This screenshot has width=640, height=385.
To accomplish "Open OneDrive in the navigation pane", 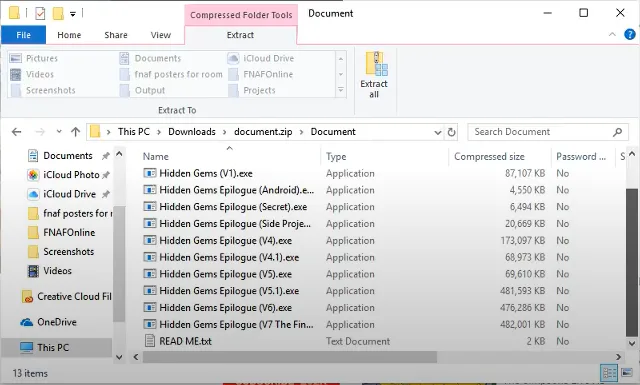I will pyautogui.click(x=48, y=322).
